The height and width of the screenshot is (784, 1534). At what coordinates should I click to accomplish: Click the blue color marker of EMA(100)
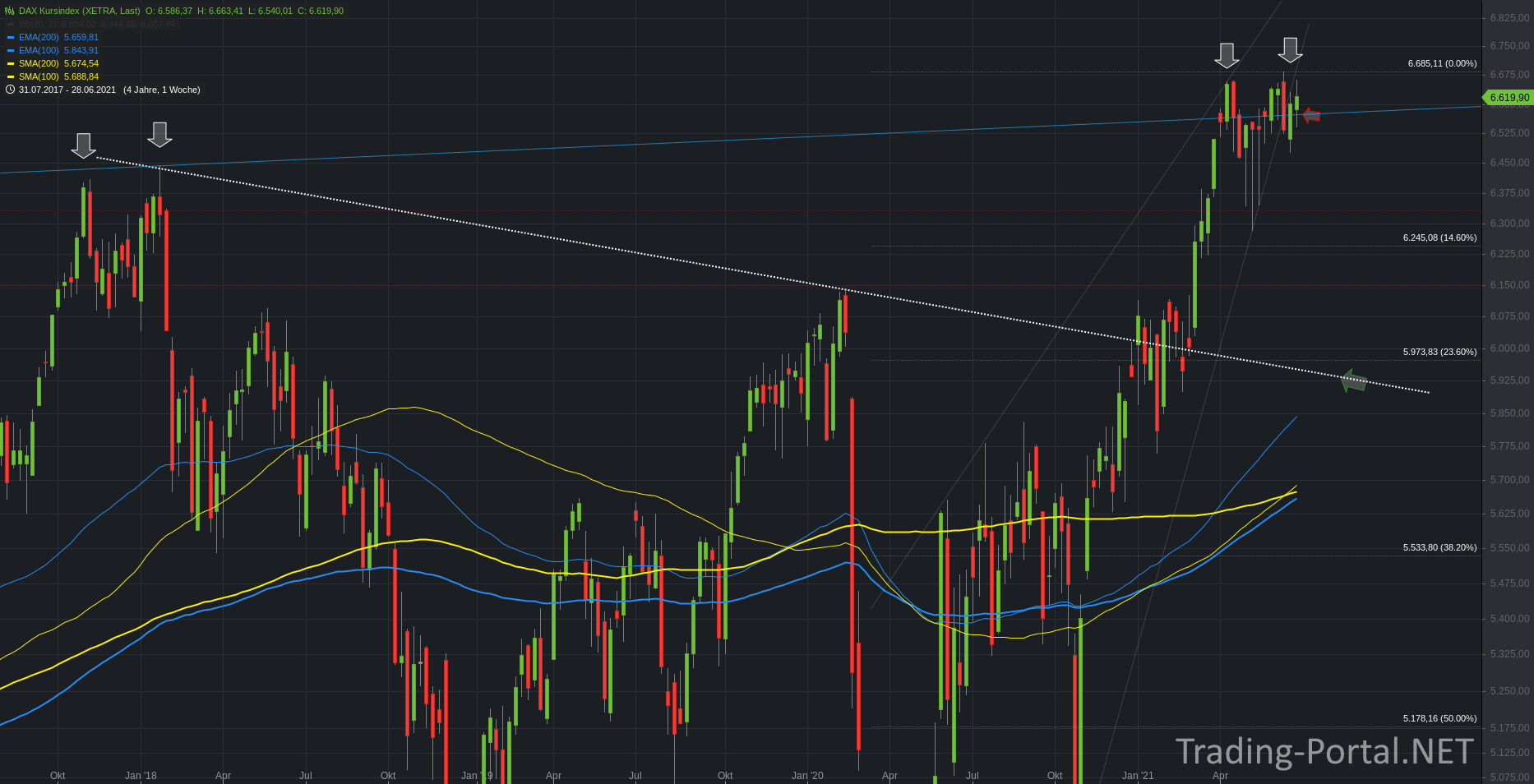[x=11, y=50]
